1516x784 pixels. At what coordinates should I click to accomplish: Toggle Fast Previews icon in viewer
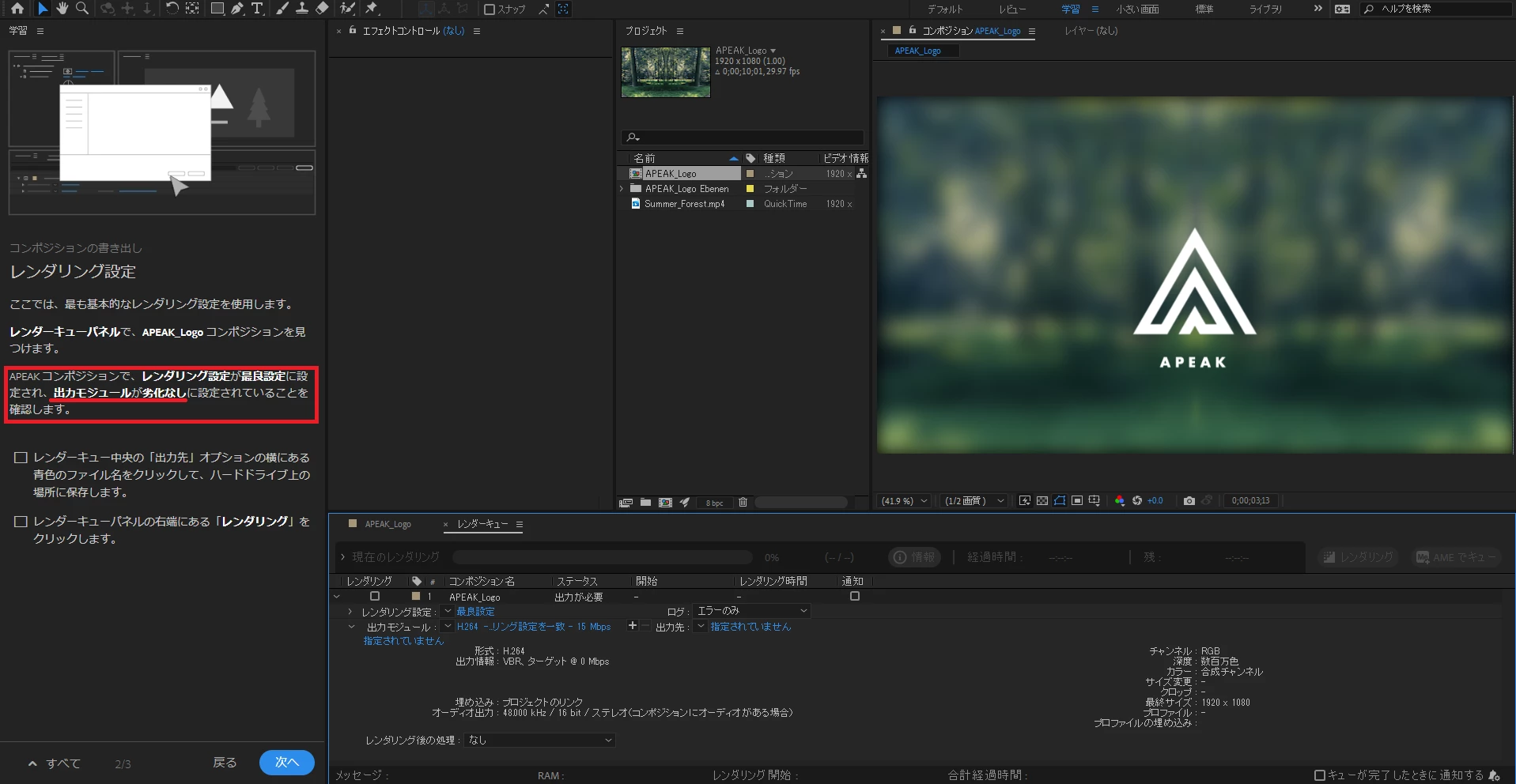1024,500
